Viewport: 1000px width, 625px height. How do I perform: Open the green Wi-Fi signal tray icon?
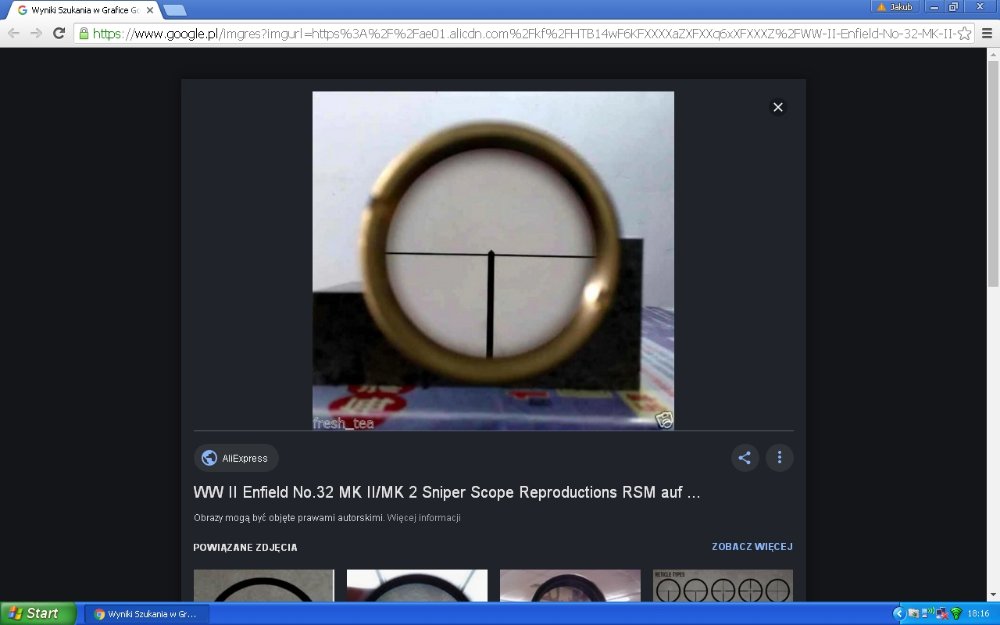coord(956,614)
